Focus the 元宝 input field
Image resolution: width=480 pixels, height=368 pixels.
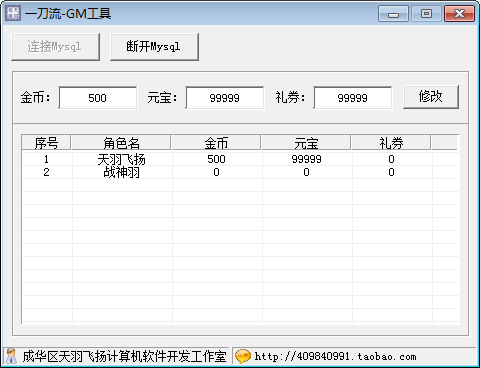tap(225, 98)
